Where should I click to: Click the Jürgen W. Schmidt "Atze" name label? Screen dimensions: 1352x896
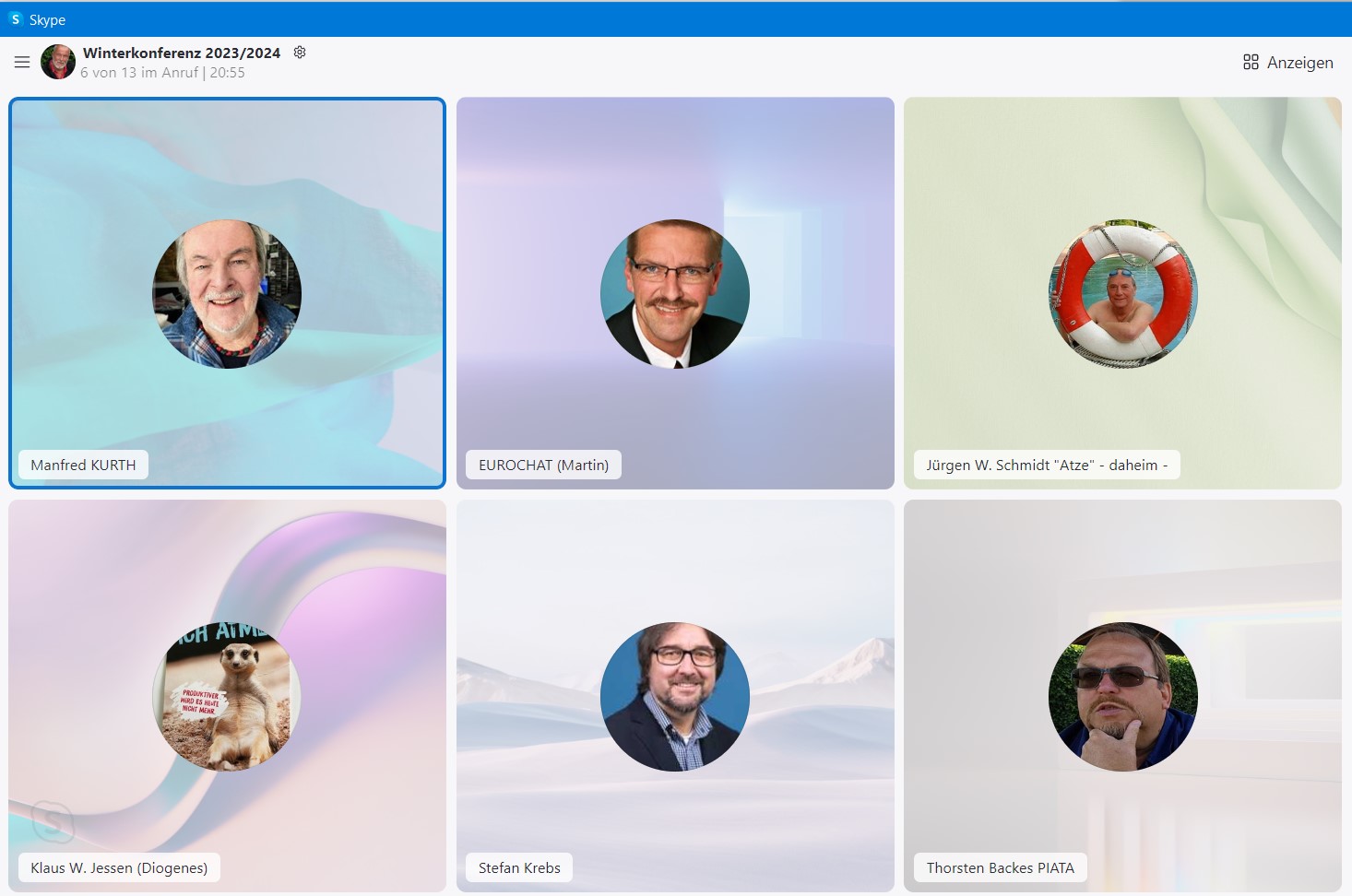click(x=1046, y=466)
